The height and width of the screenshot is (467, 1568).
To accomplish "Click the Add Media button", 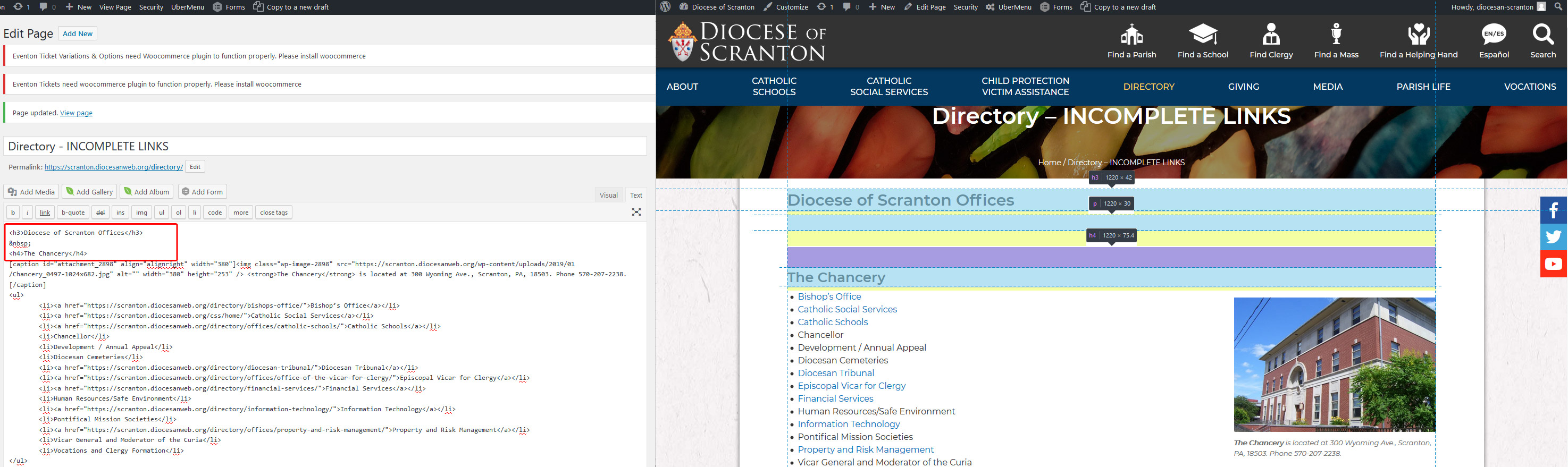I will 31,192.
